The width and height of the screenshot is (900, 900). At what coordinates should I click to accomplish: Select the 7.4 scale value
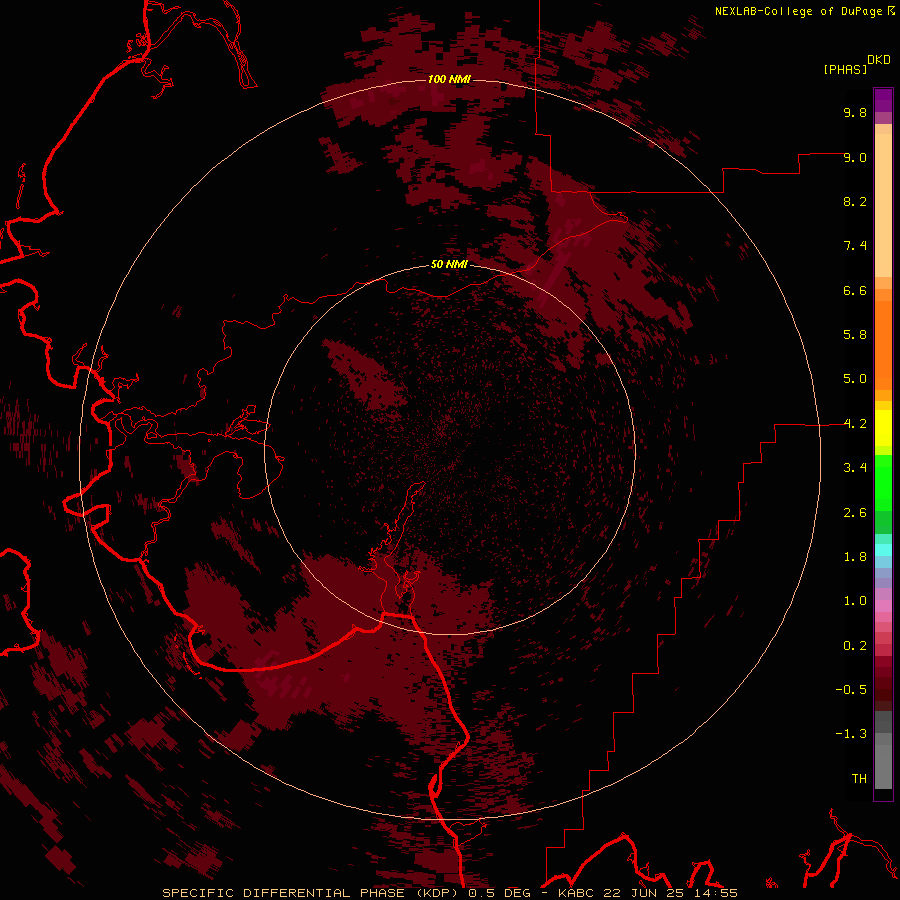pyautogui.click(x=855, y=246)
